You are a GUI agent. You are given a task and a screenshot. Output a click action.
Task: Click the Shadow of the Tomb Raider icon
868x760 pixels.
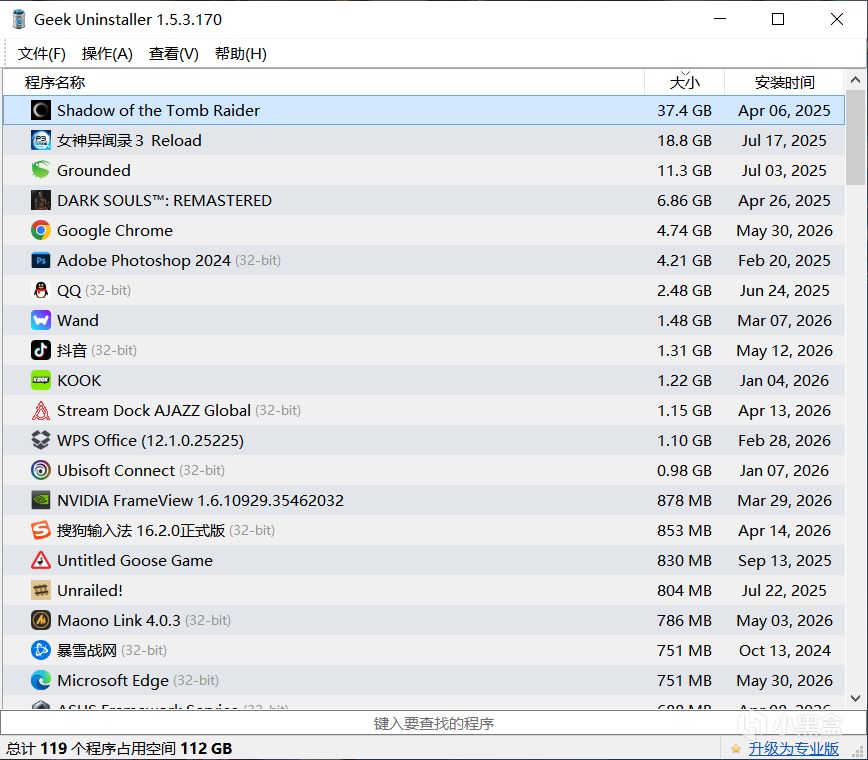point(40,110)
